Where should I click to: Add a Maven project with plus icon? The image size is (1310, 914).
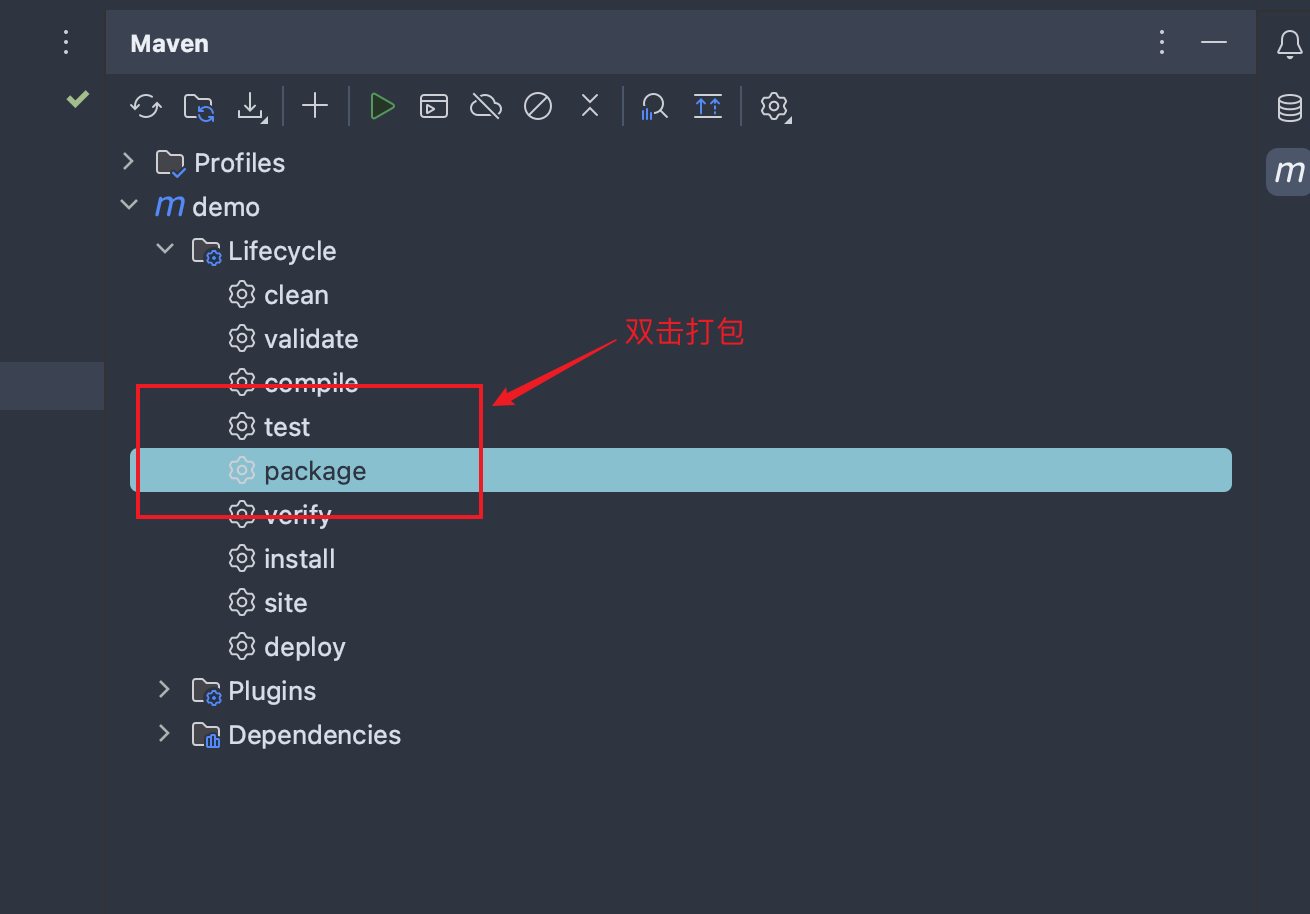315,106
